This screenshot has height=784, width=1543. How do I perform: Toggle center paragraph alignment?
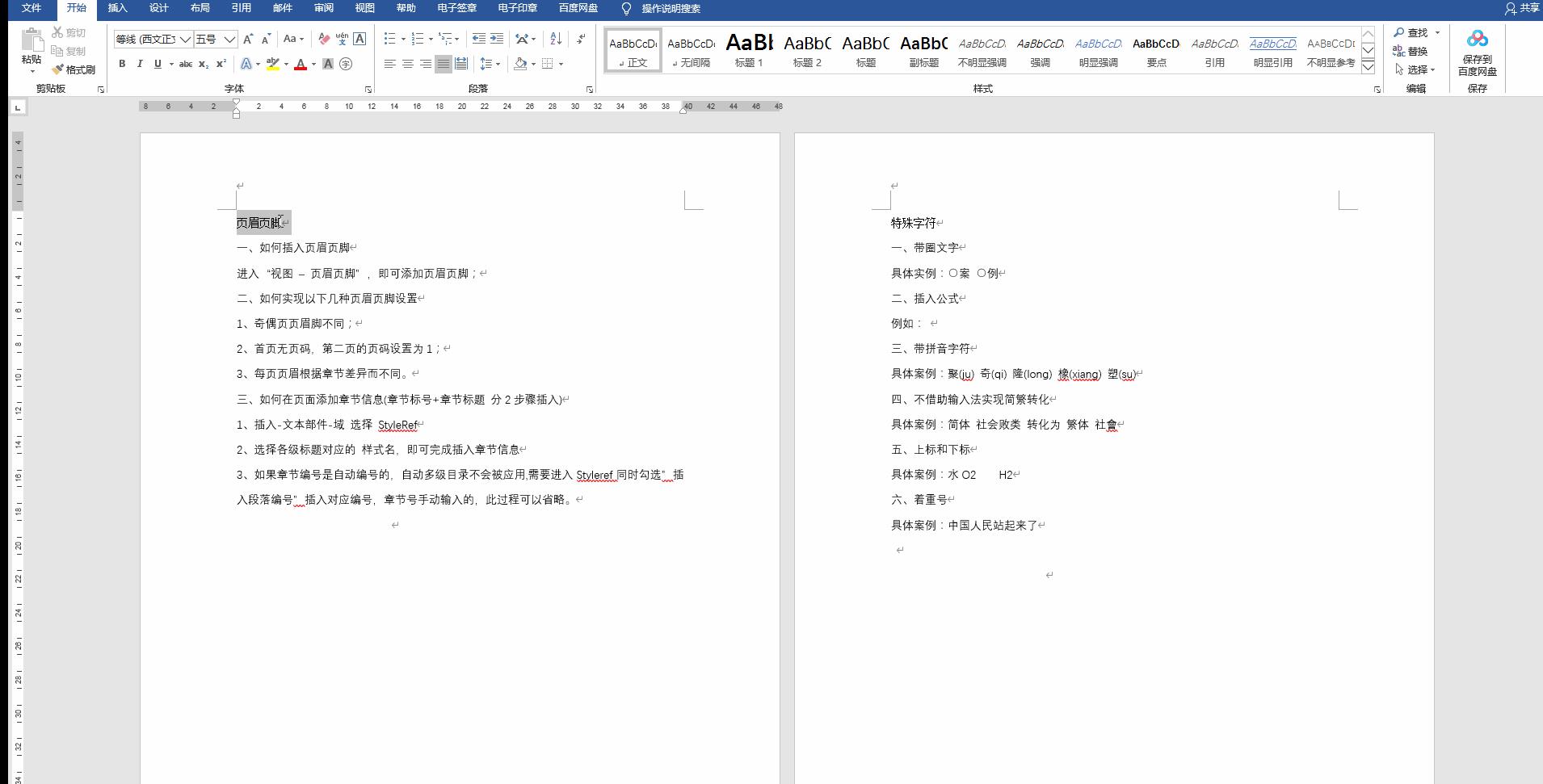(x=408, y=64)
